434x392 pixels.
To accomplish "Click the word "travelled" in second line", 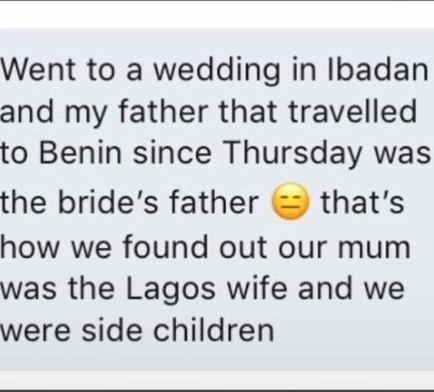I will tap(352, 111).
